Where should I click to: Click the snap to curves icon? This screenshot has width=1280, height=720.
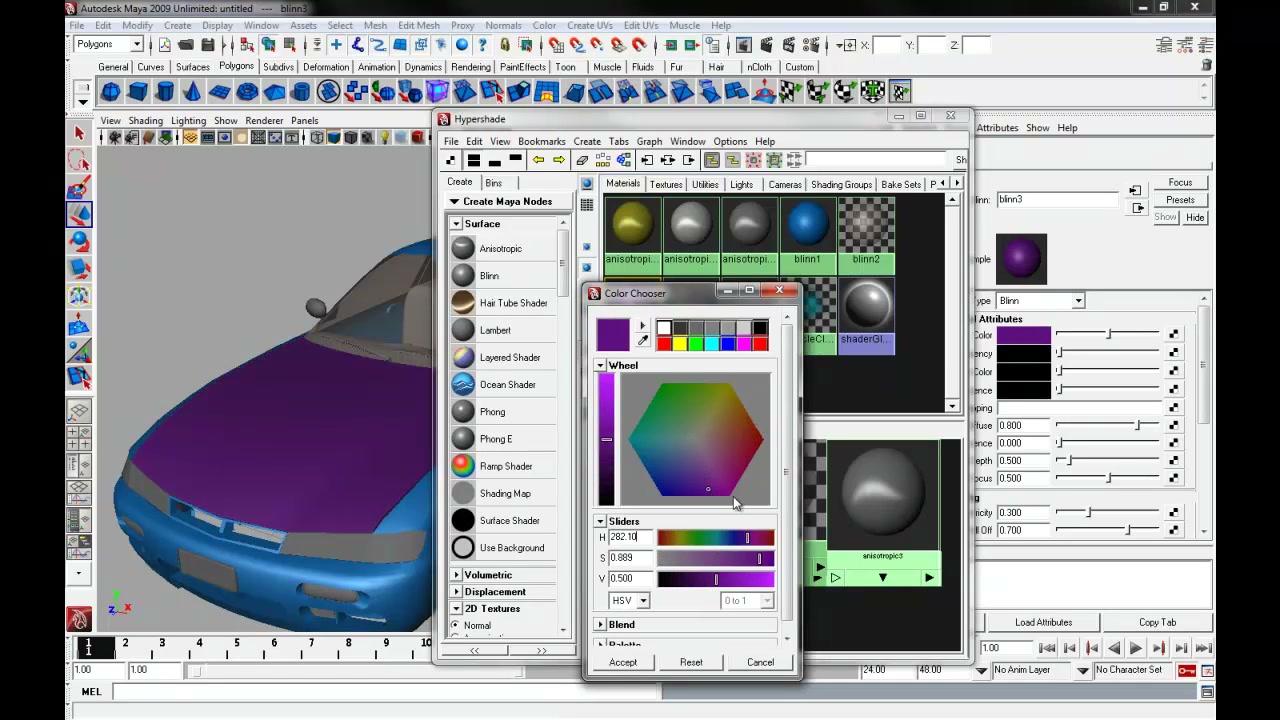[576, 45]
